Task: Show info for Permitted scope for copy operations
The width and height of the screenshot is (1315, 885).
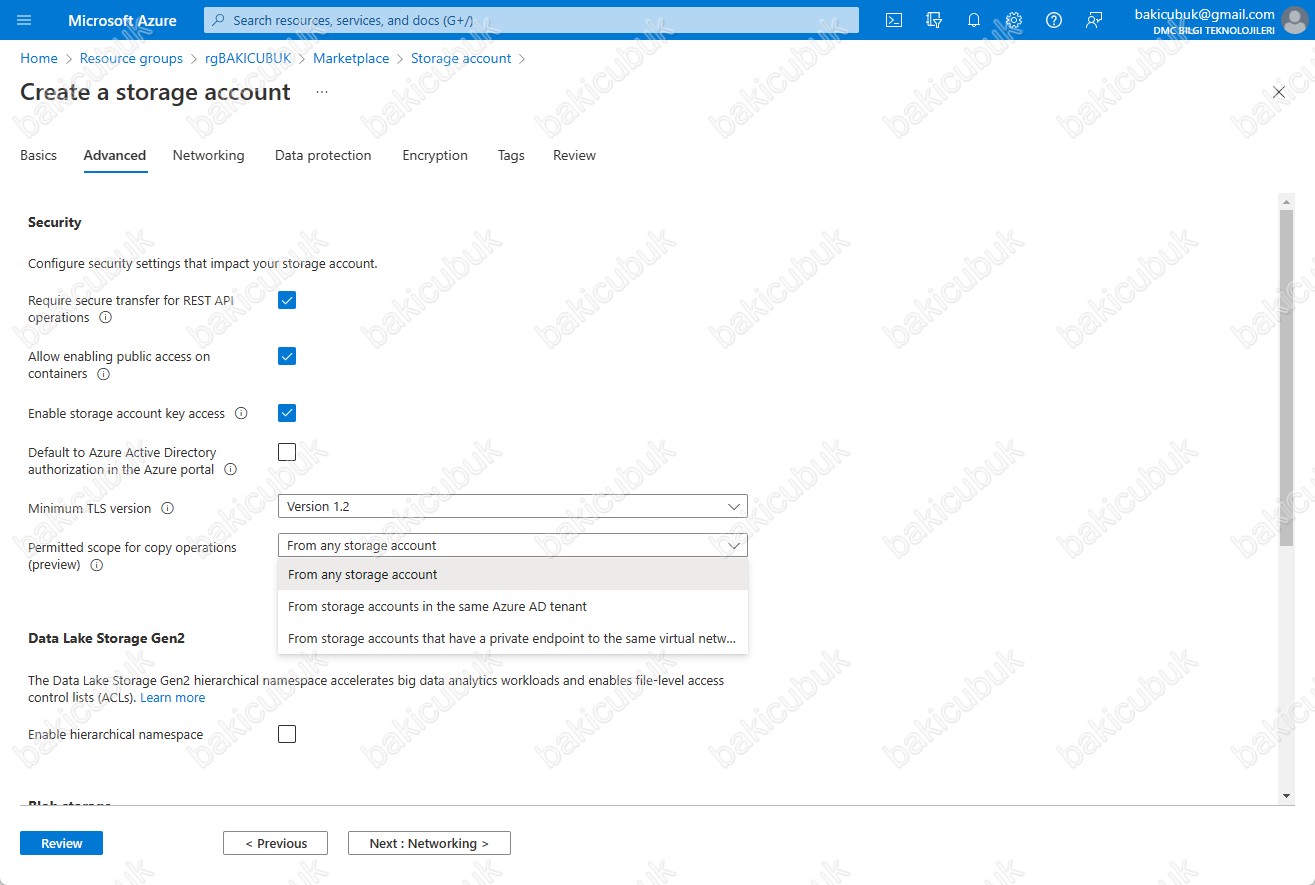Action: click(97, 566)
